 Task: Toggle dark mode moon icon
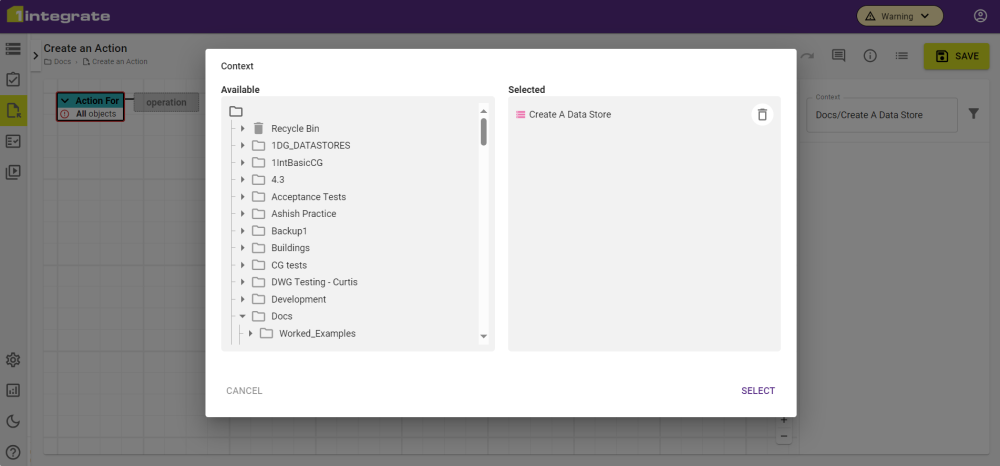tap(13, 422)
